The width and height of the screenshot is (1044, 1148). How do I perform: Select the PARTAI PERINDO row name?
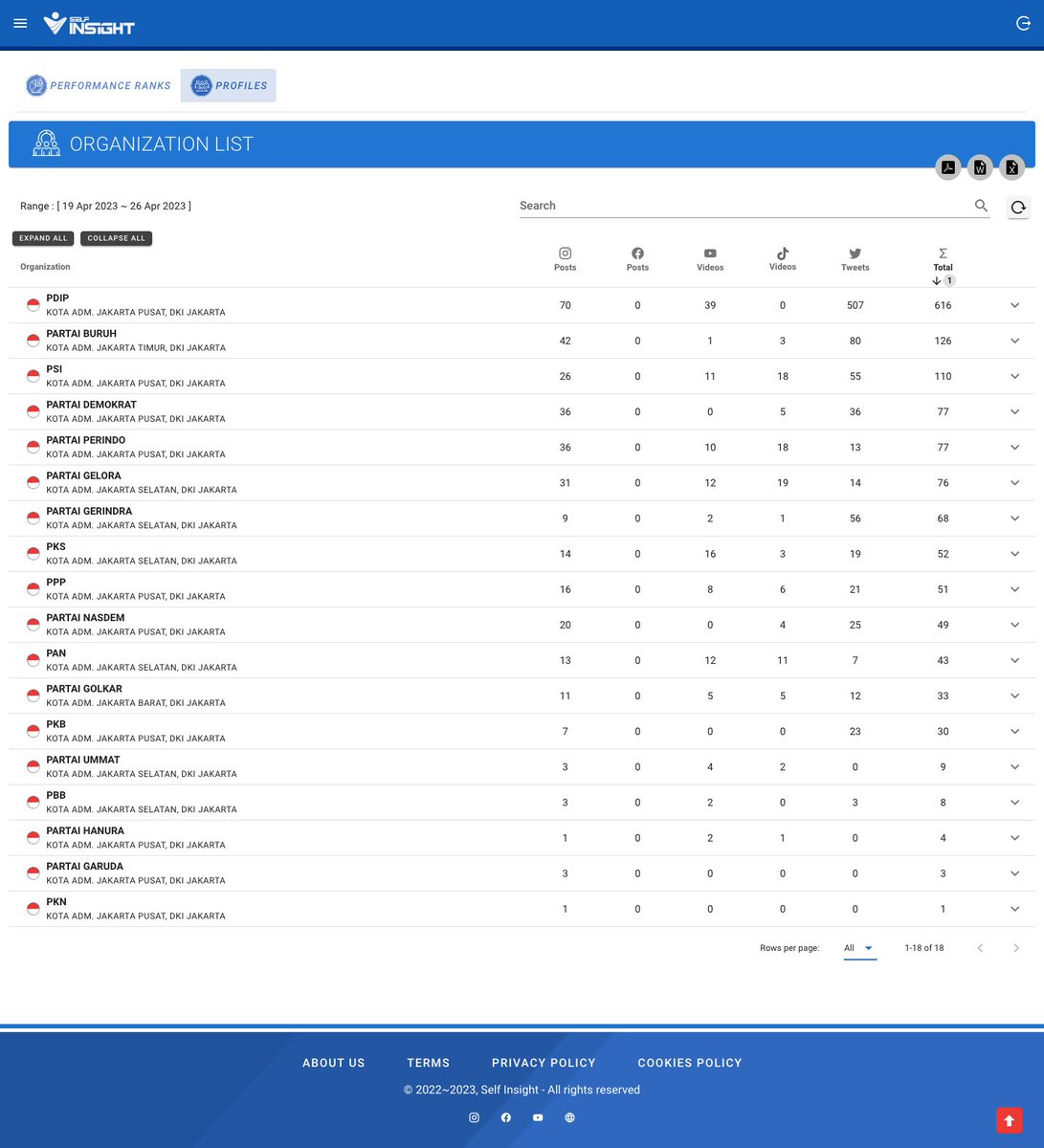click(86, 440)
